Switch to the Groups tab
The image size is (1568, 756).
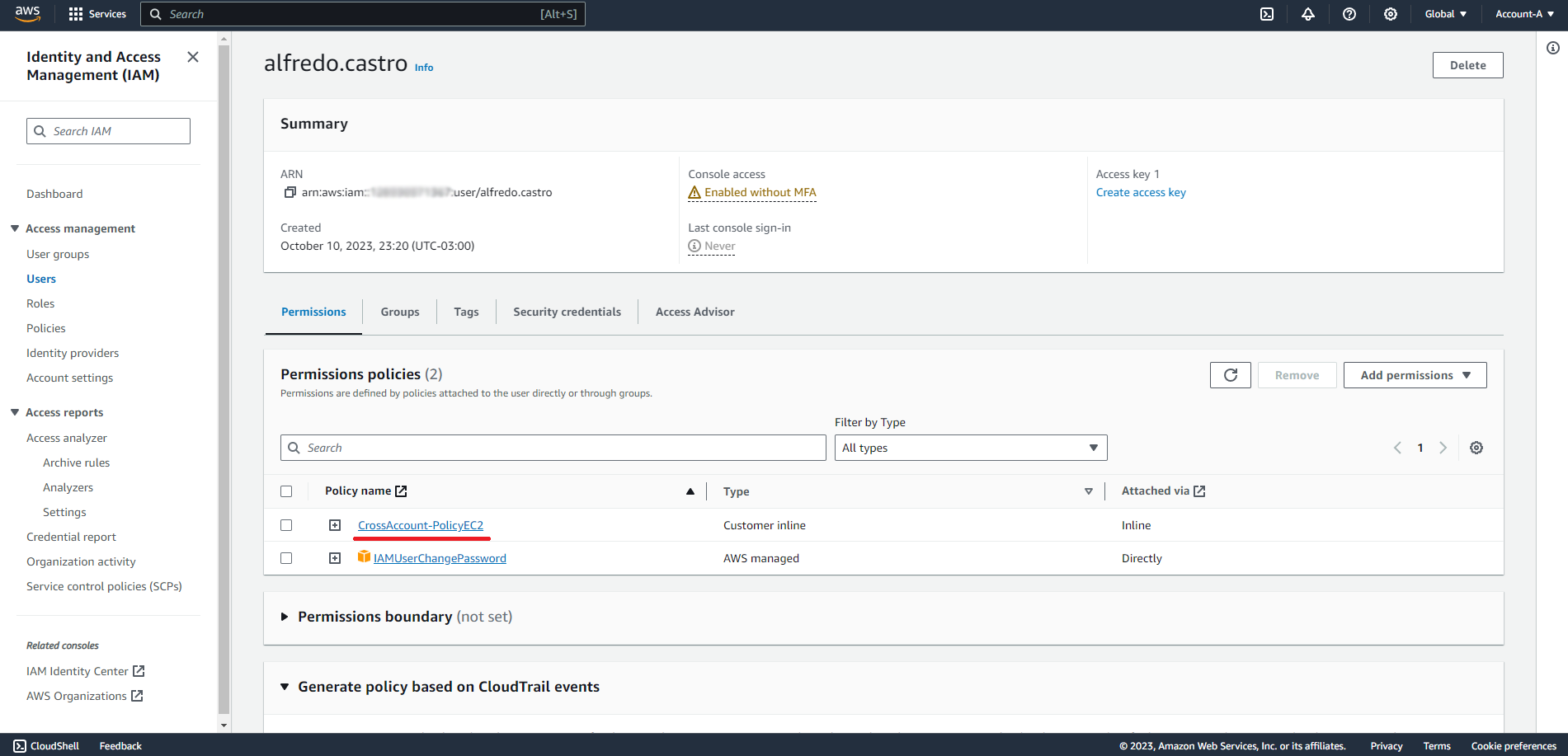[400, 312]
